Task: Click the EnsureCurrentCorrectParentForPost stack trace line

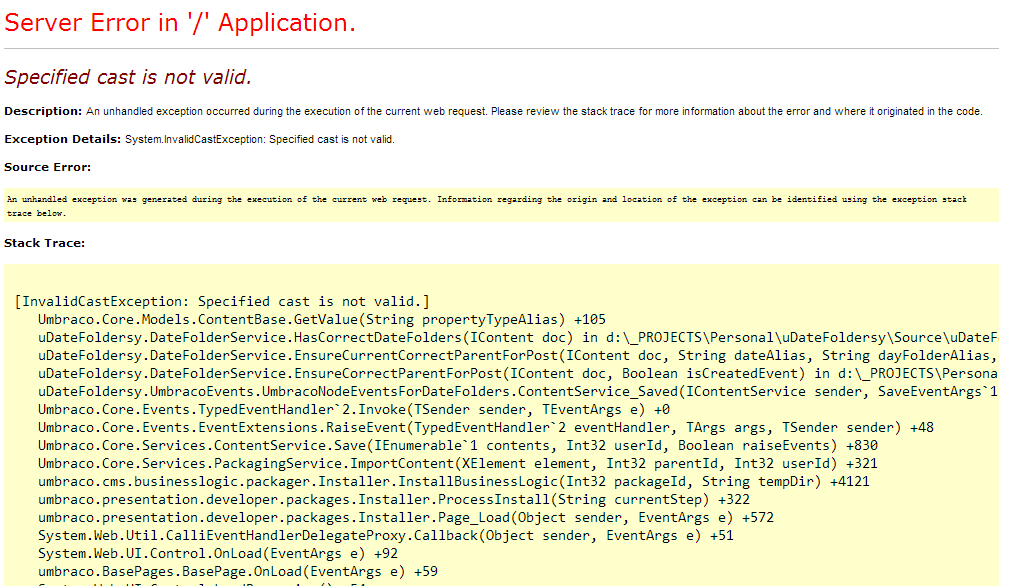Action: pos(518,355)
